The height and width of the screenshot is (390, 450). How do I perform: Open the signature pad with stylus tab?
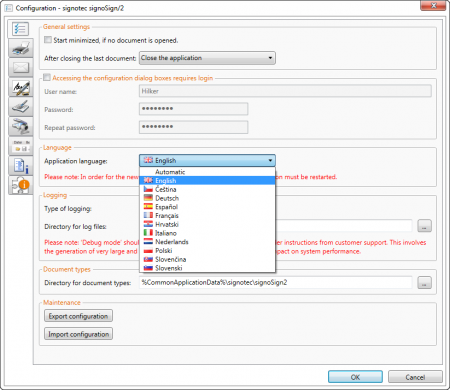[21, 107]
